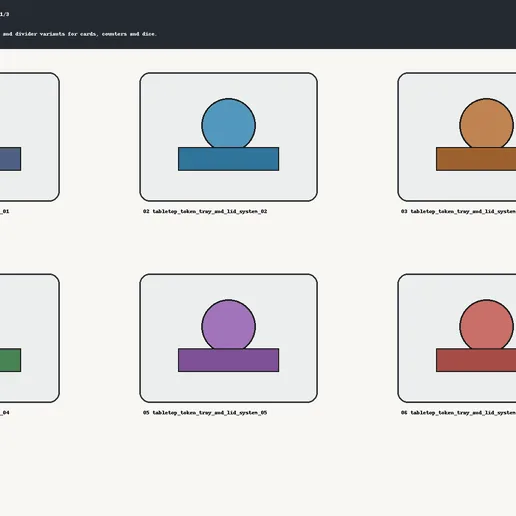Open the variant 05 thumbnail card

(x=228, y=338)
